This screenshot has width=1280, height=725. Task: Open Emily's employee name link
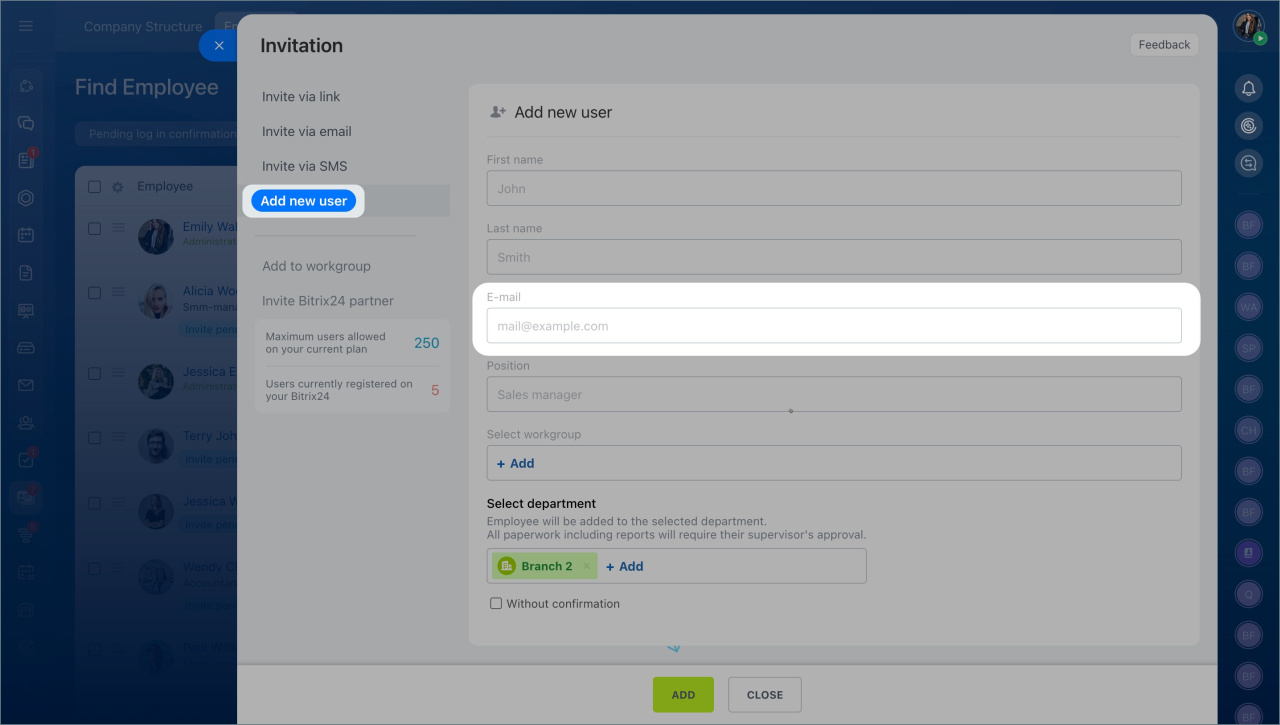pos(210,227)
